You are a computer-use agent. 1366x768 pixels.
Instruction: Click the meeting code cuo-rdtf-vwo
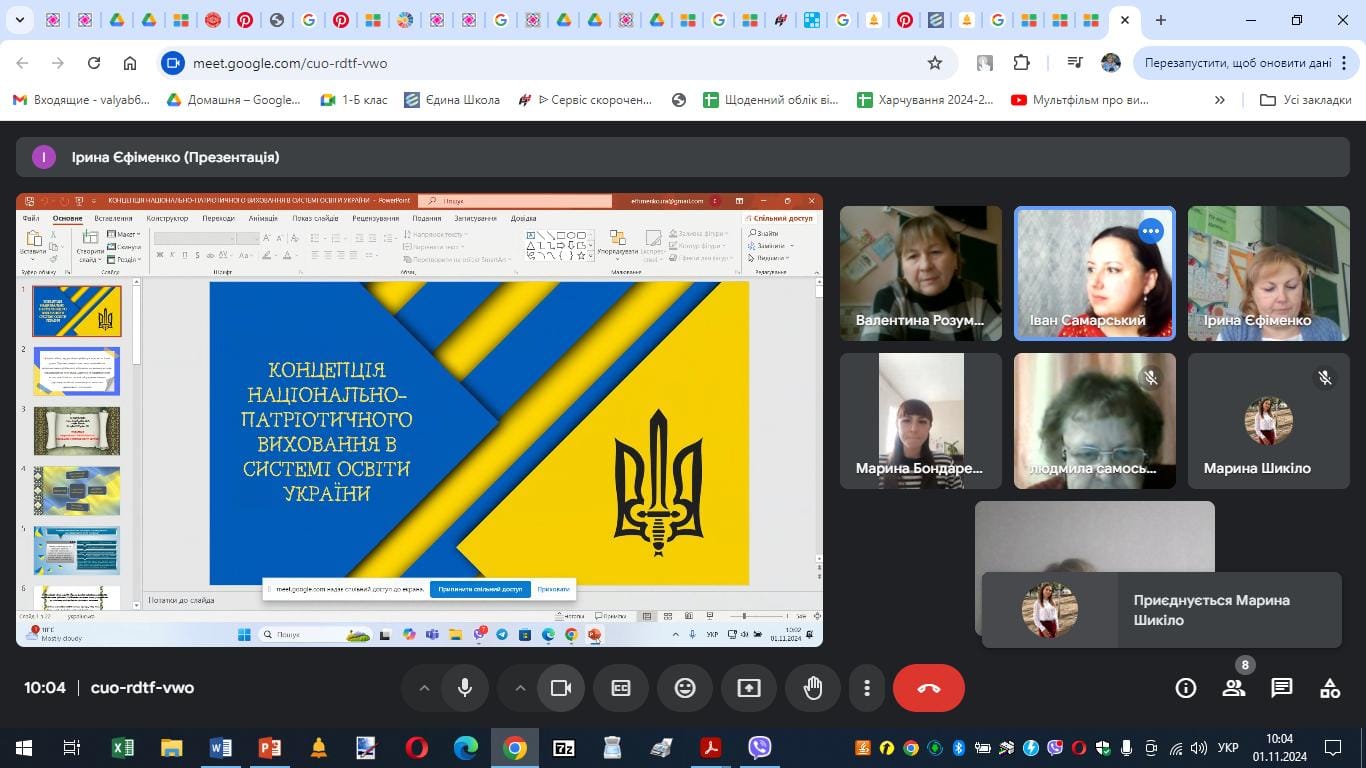(142, 688)
